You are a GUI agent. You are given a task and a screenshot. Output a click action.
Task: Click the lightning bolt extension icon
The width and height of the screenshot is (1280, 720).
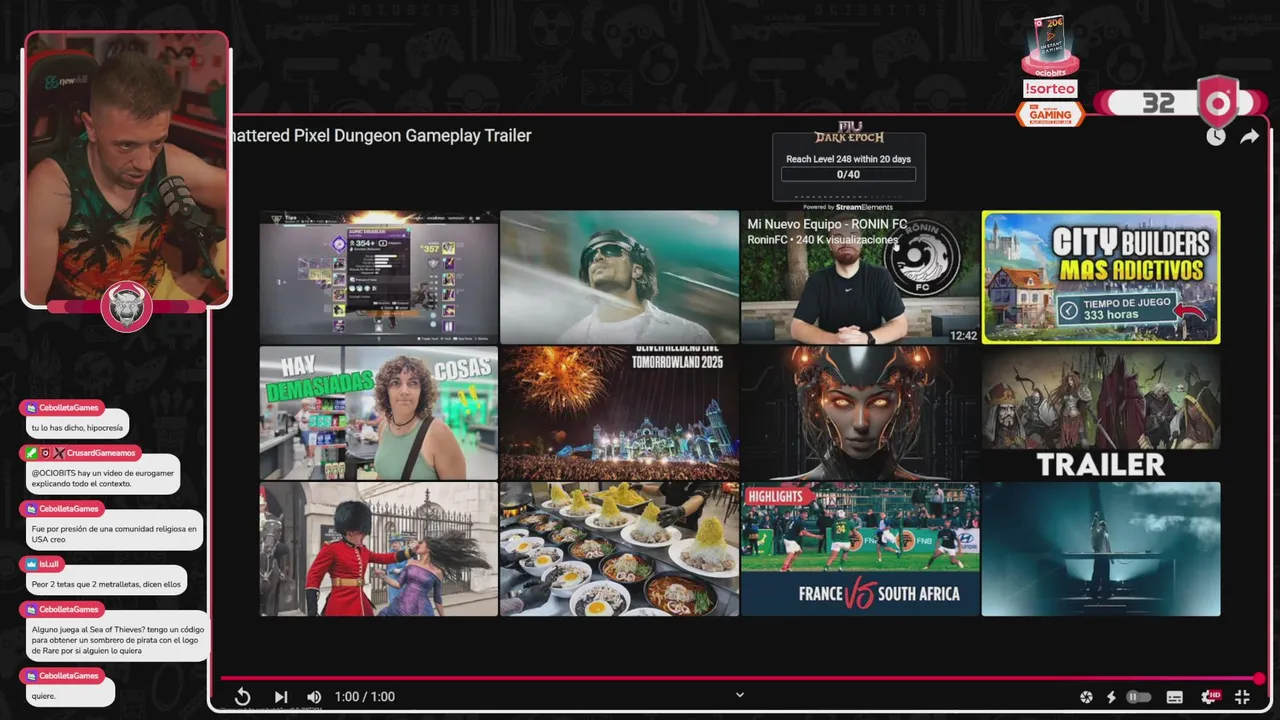1111,697
